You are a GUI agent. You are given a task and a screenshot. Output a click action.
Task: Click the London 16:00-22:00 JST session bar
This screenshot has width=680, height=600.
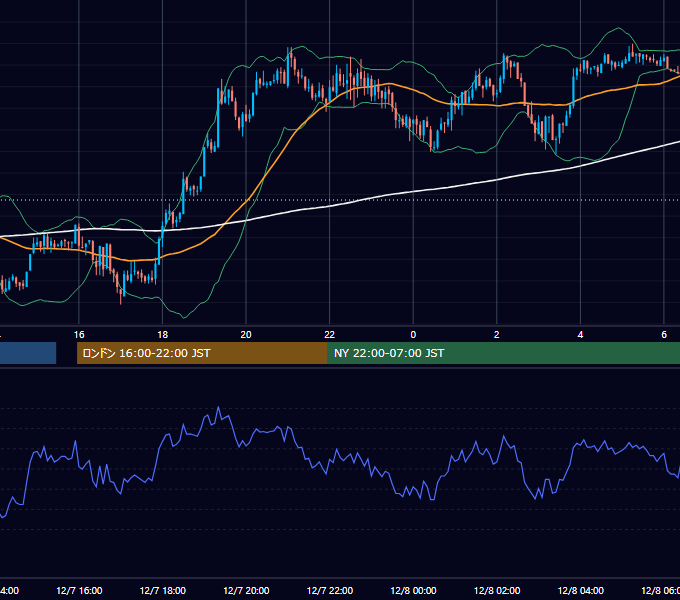pos(202,353)
